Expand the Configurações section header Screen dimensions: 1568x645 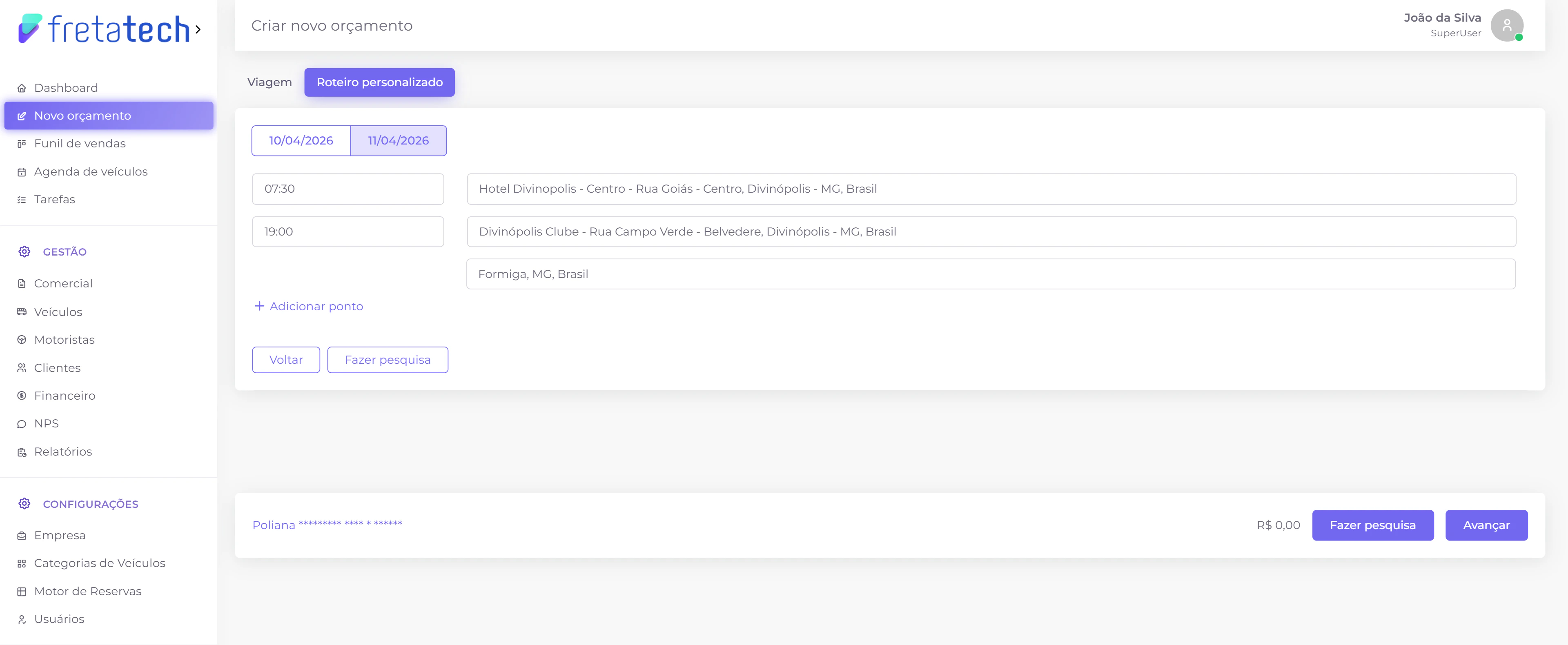pyautogui.click(x=90, y=505)
